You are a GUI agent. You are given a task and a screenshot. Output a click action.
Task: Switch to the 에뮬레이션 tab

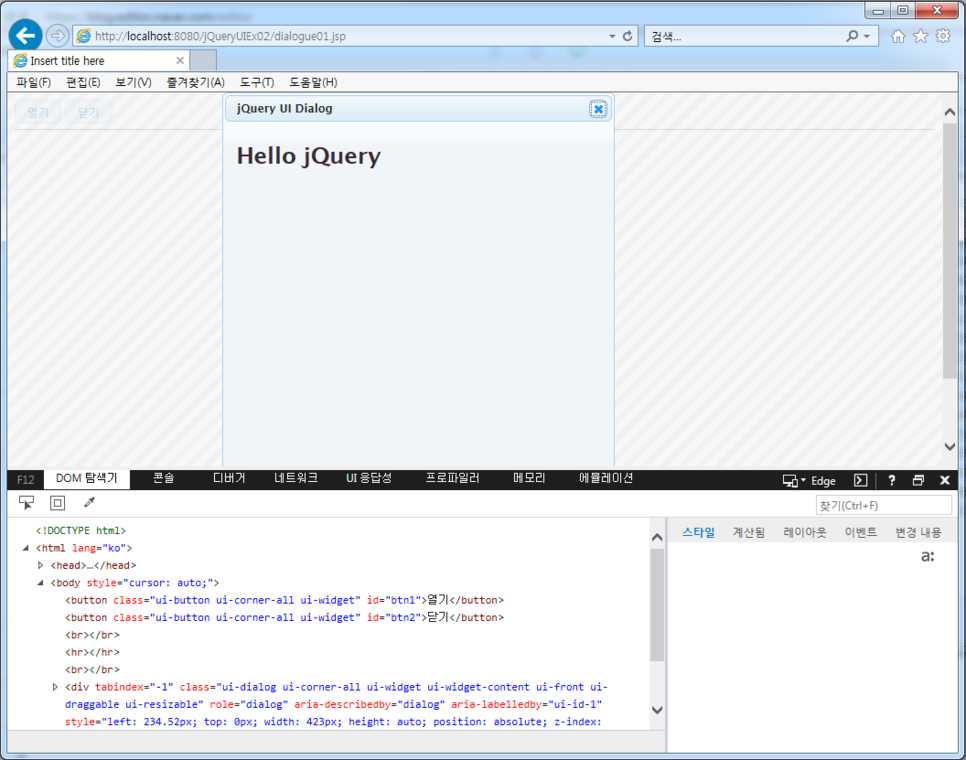tap(606, 478)
